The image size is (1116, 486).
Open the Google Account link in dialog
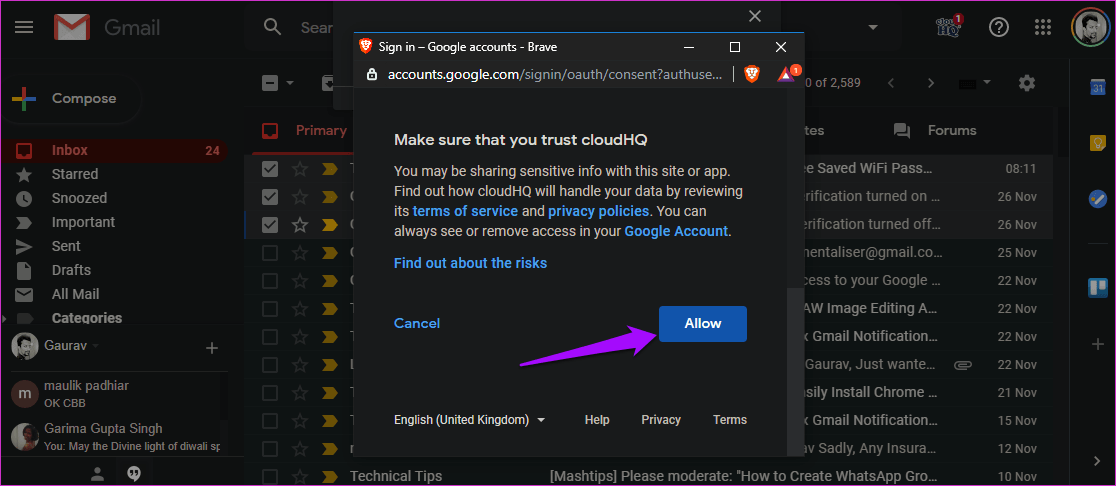676,231
